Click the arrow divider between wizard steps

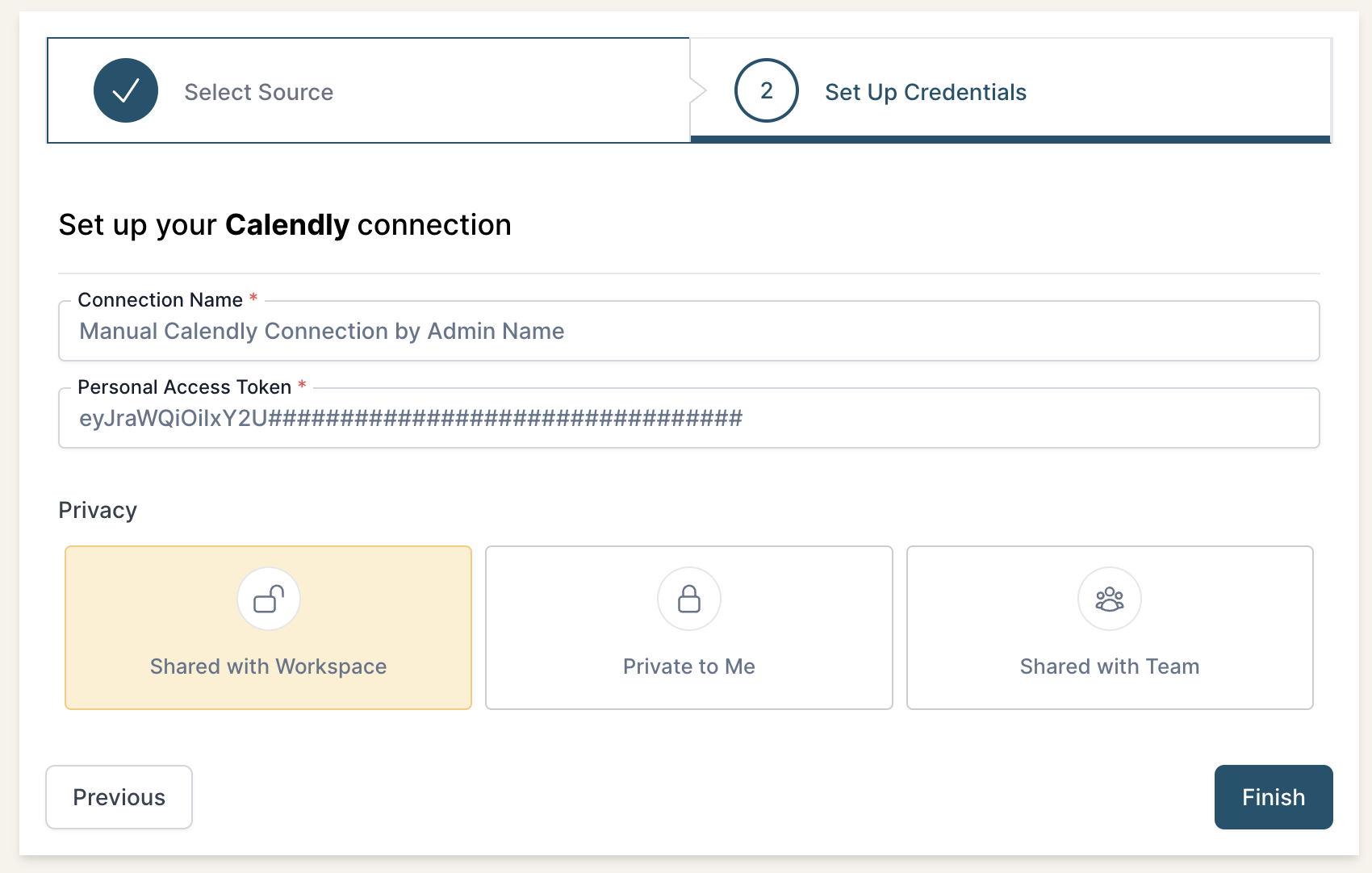pos(698,90)
